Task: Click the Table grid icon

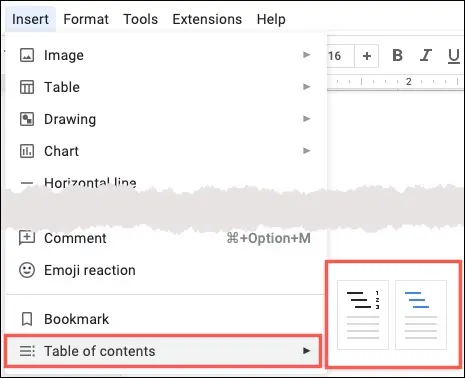Action: coord(27,87)
